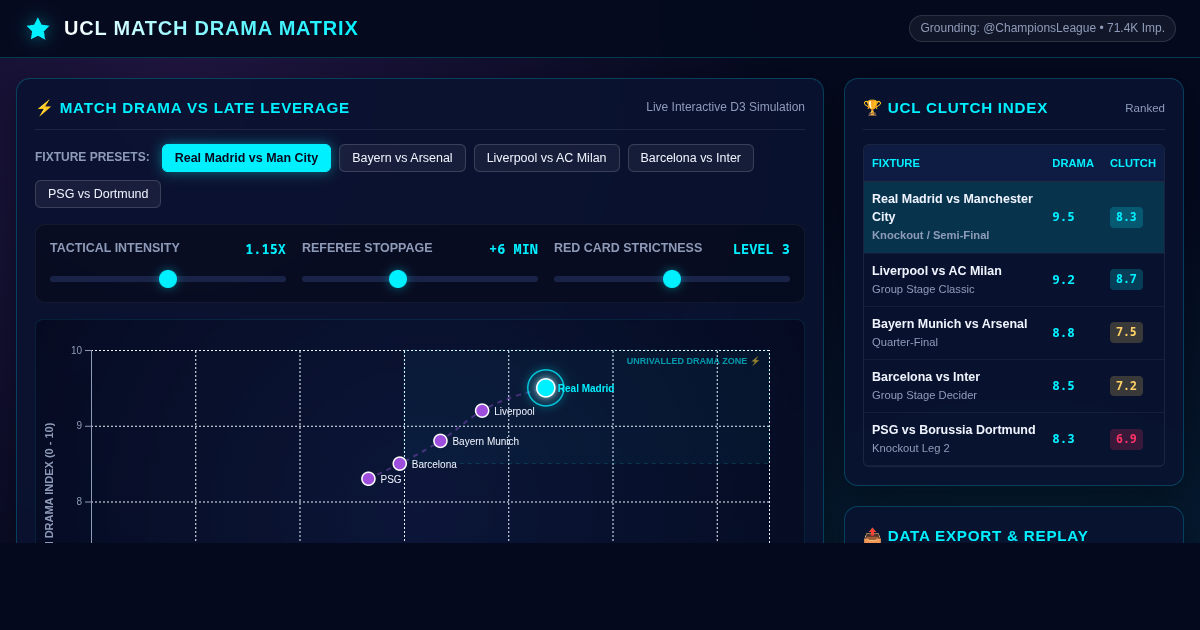Select Barcelona vs Inter table row
This screenshot has height=630, width=1200.
1014,386
